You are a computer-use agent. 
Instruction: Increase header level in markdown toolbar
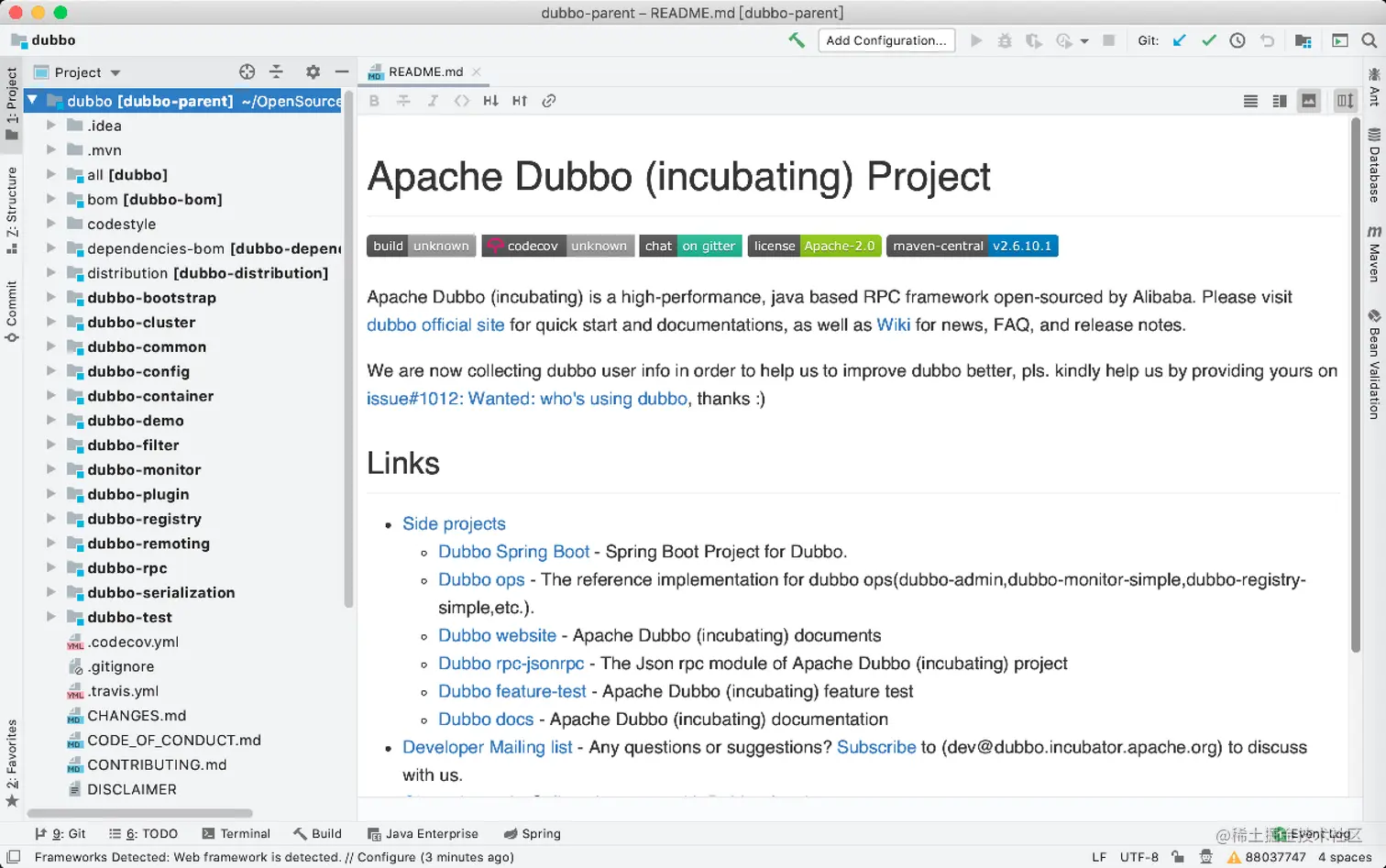pos(520,101)
